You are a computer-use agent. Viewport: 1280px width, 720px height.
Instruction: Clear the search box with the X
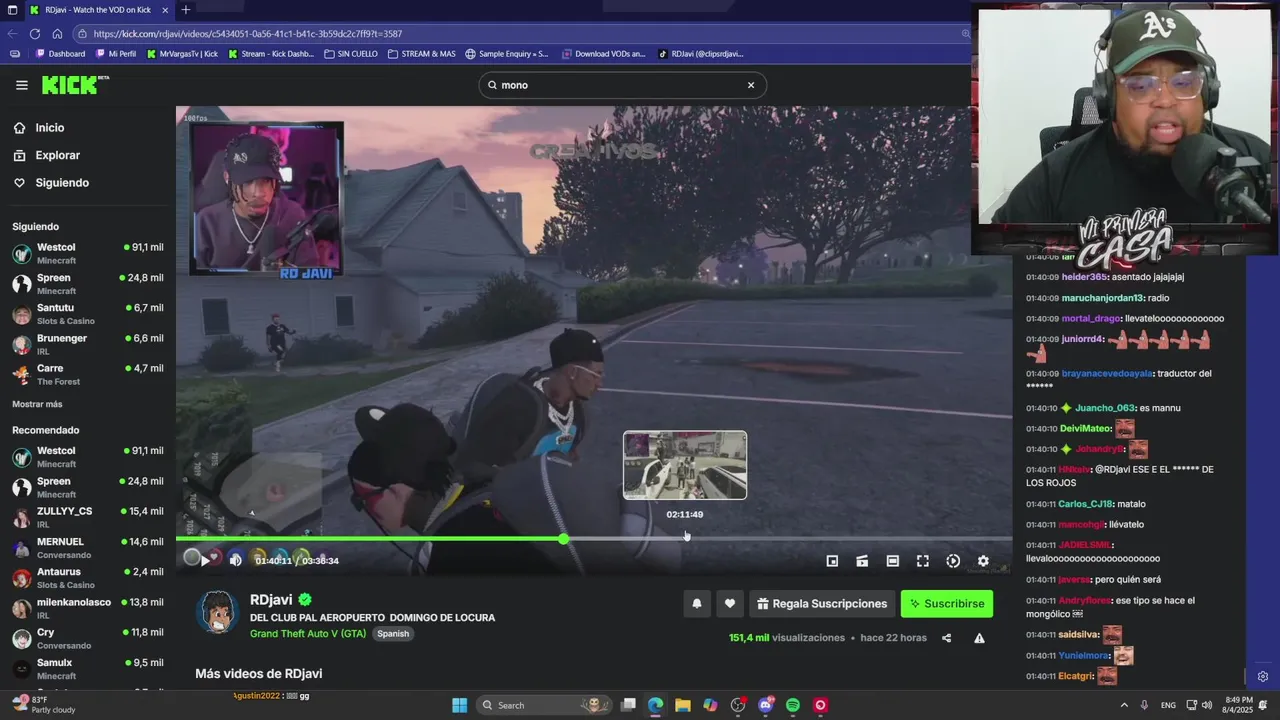tap(751, 85)
